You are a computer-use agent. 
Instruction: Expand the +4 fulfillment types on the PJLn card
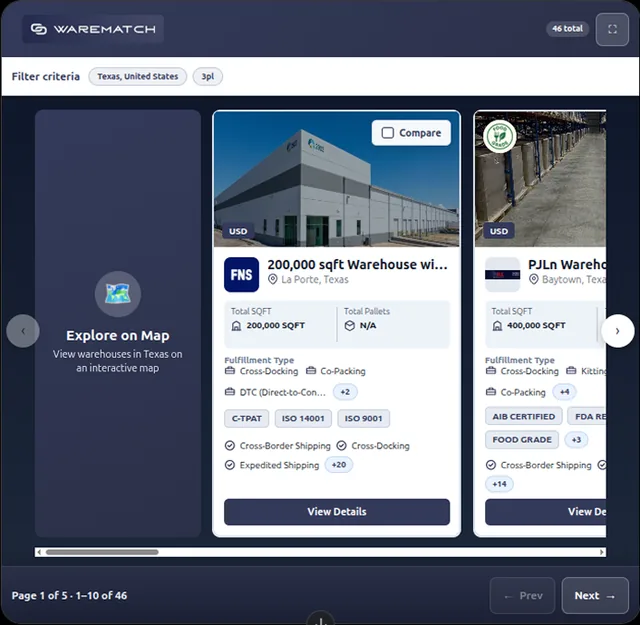564,392
